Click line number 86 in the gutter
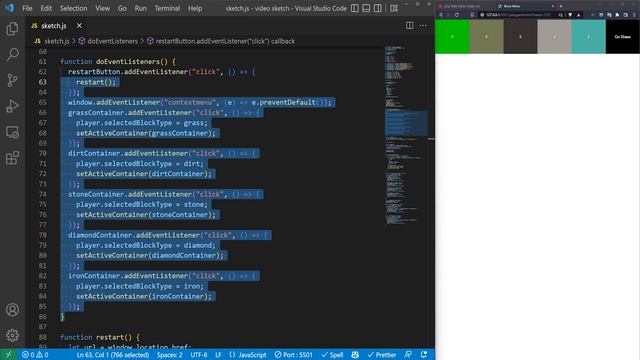This screenshot has width=640, height=360. (x=42, y=317)
